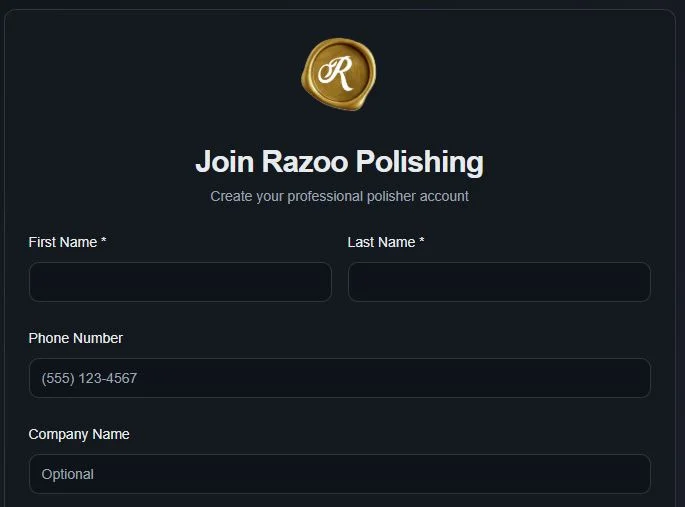Click into the Phone Number field
This screenshot has width=685, height=507.
[x=340, y=378]
